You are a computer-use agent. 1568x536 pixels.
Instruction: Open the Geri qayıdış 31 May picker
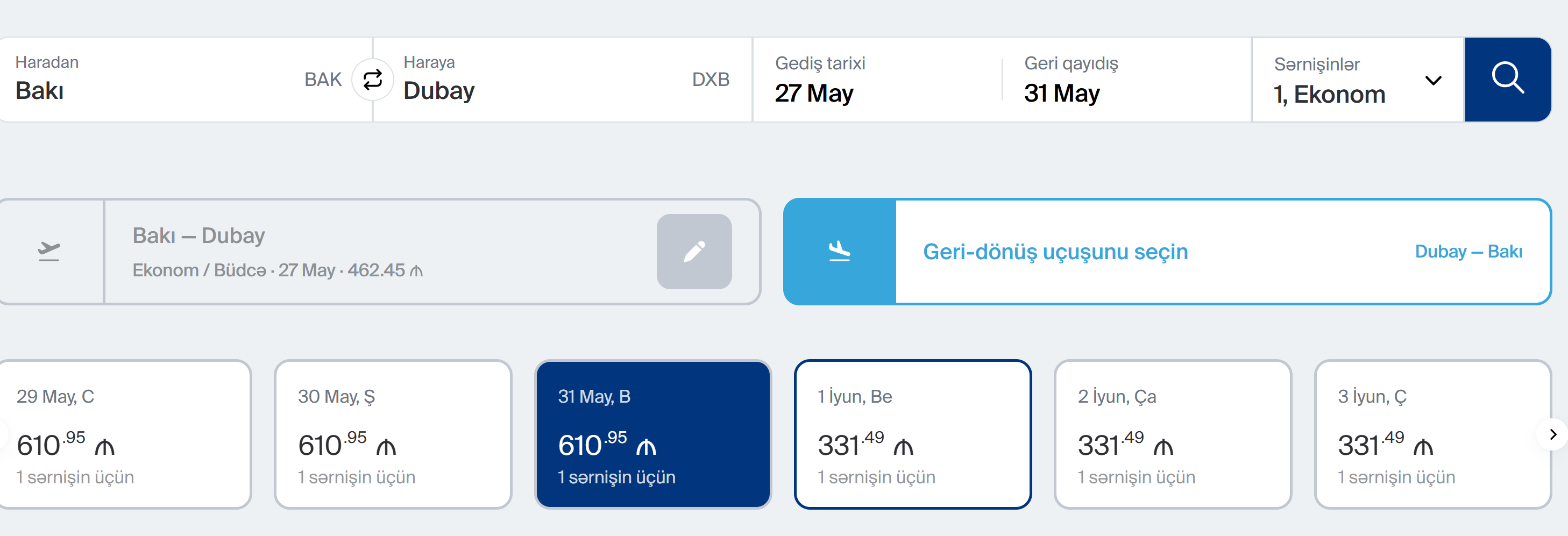click(x=1126, y=80)
